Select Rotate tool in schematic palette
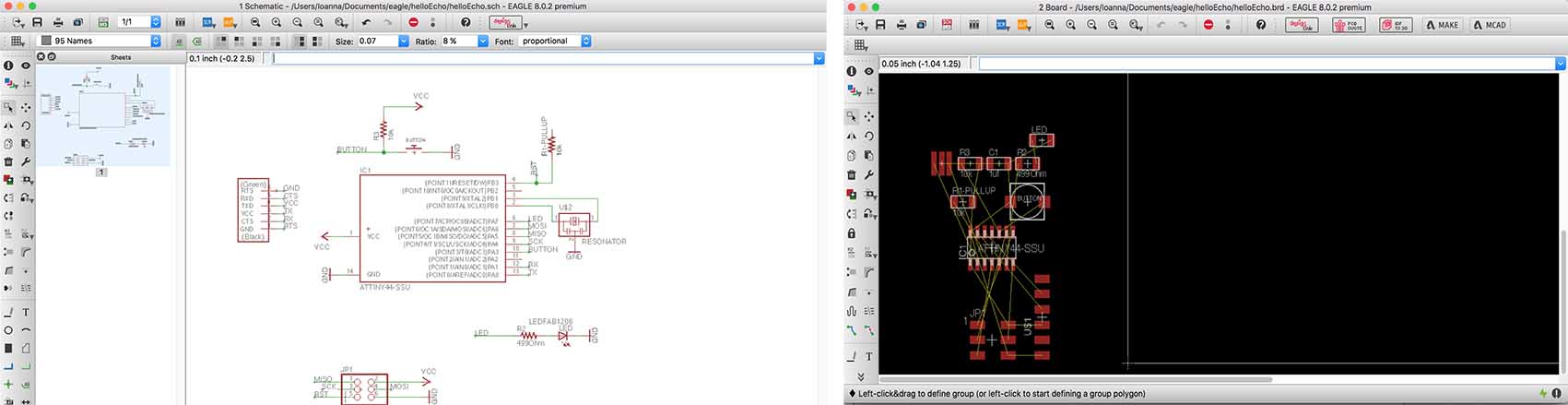The height and width of the screenshot is (405, 1568). coord(26,125)
